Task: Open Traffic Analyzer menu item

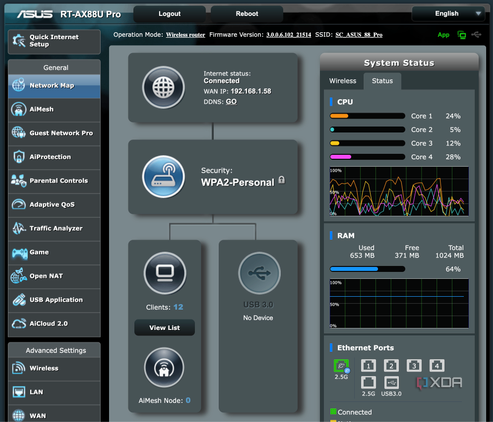Action: 54,229
